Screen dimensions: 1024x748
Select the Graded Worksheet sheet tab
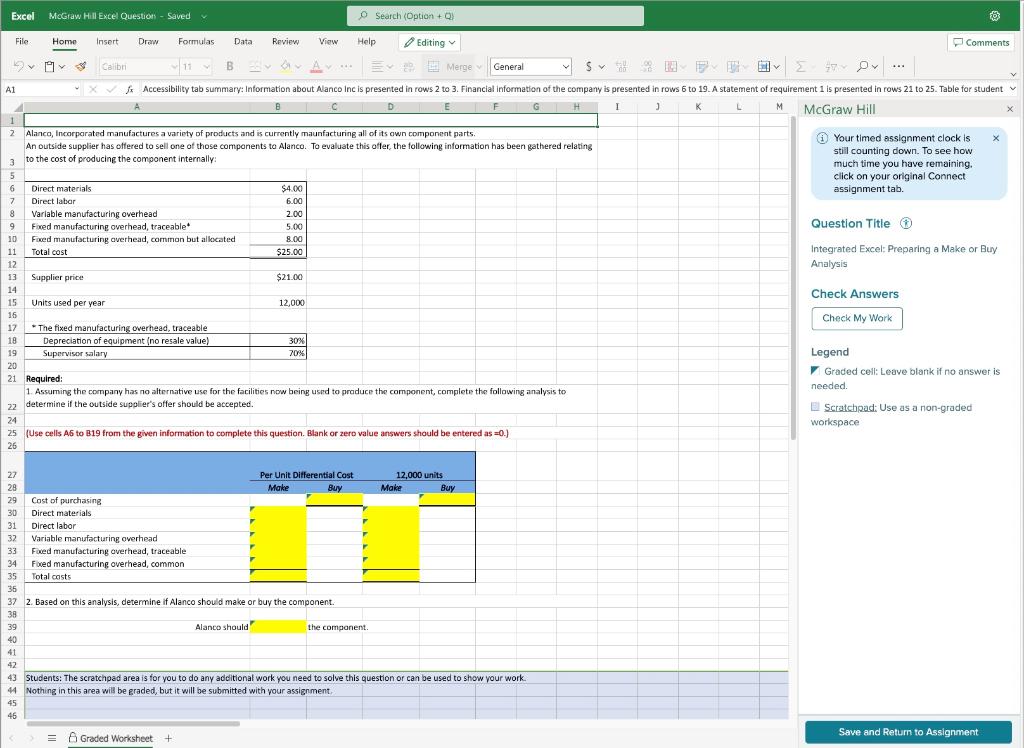110,738
